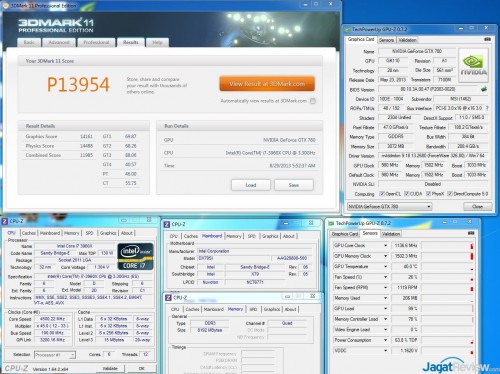Open the SPD tab in CPU-Z Mainboard window

[252, 236]
